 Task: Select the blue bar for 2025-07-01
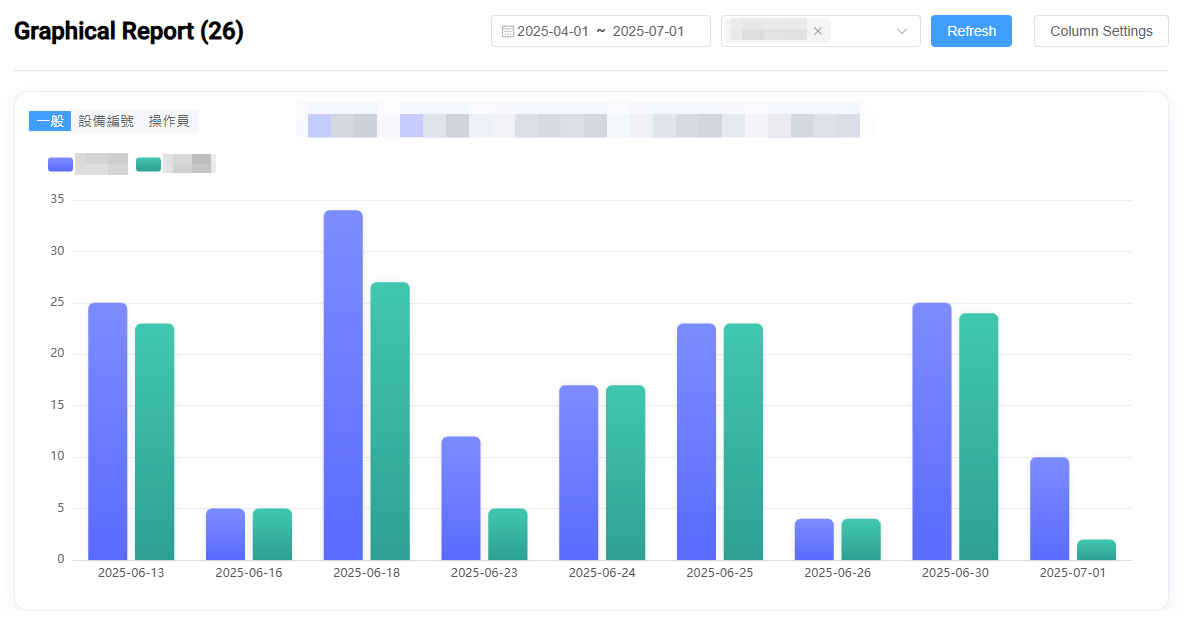point(1049,508)
